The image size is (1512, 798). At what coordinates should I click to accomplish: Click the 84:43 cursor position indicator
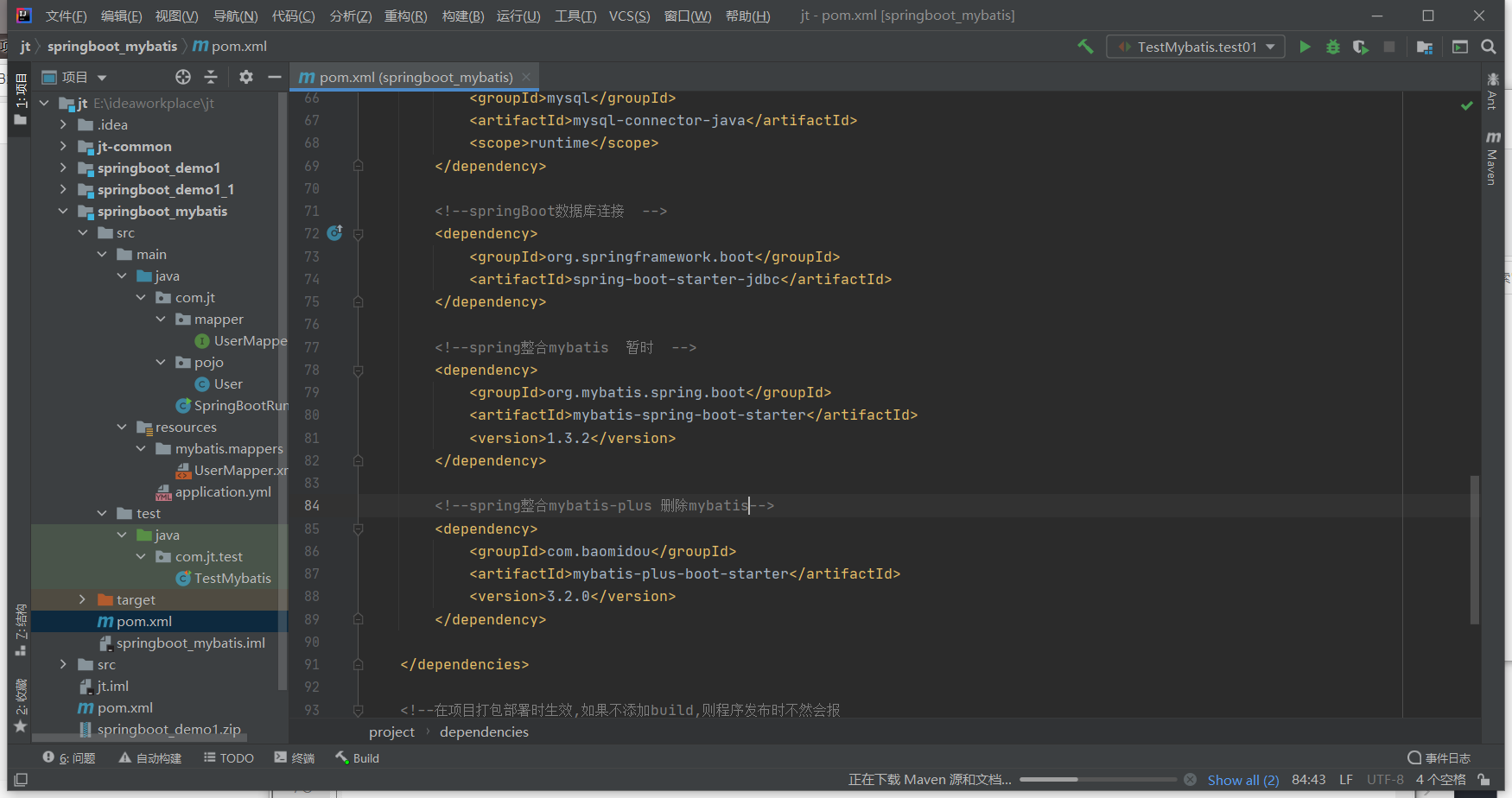[1308, 779]
